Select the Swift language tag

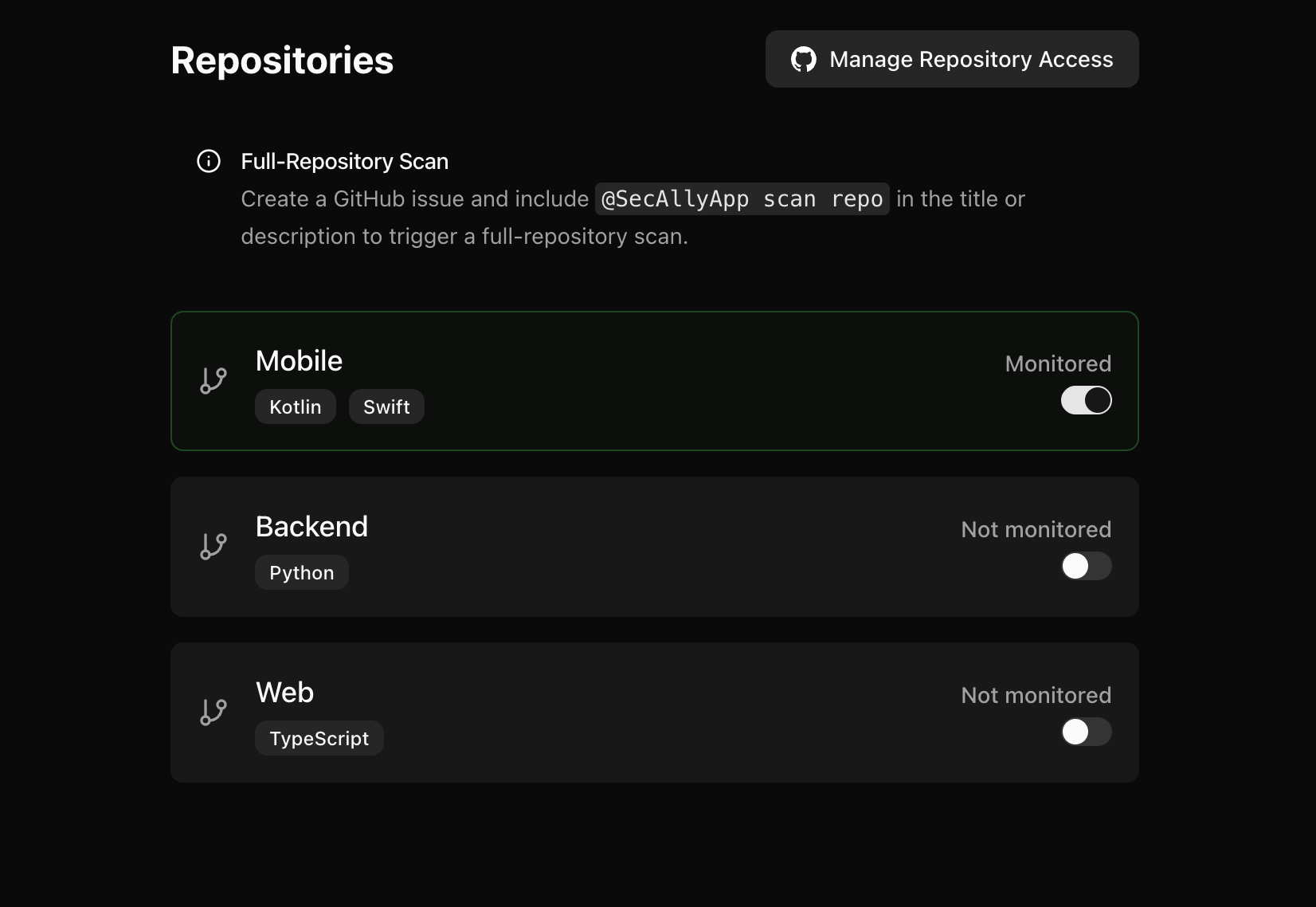click(x=386, y=406)
